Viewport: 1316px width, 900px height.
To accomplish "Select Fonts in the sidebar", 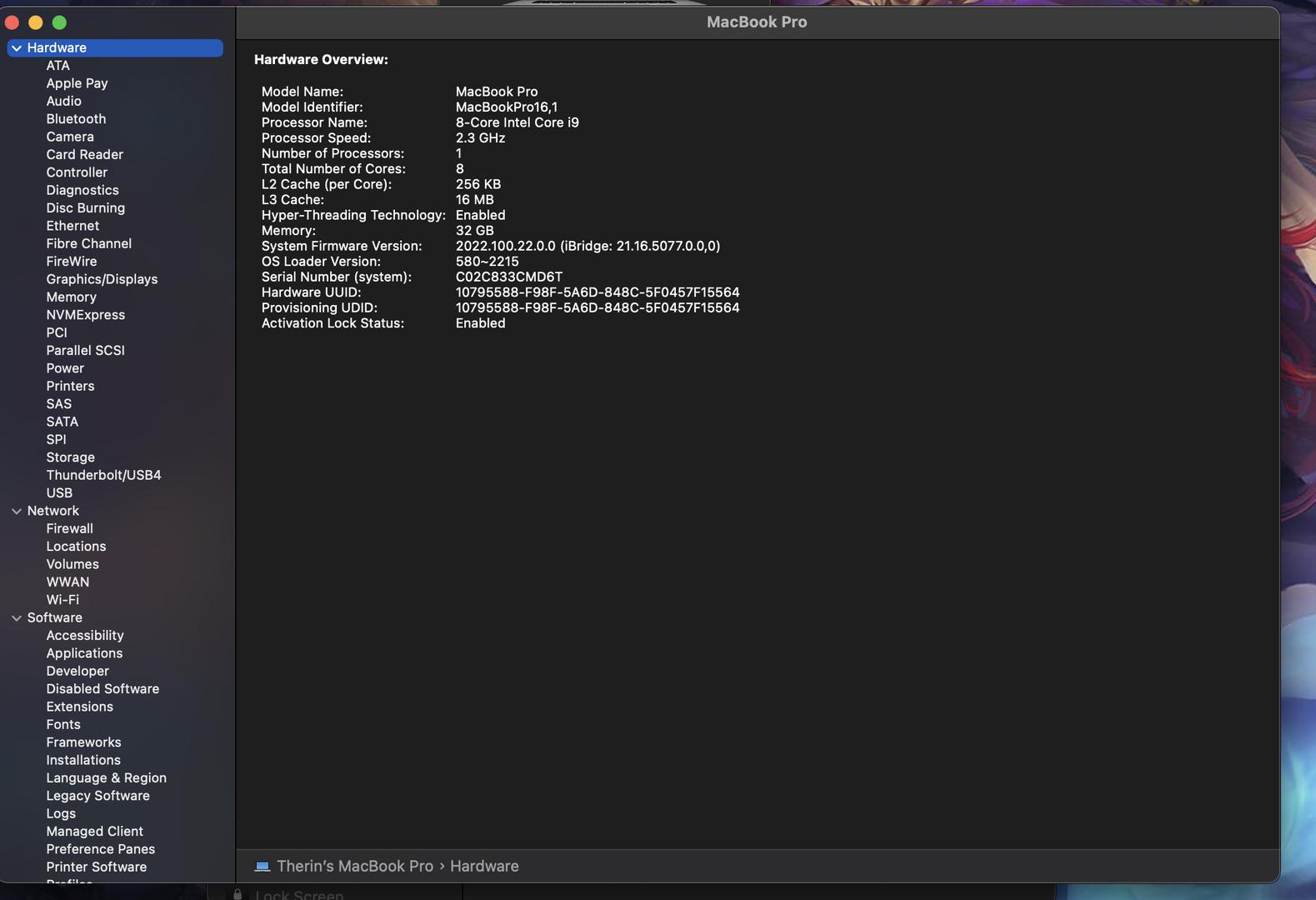I will click(63, 725).
